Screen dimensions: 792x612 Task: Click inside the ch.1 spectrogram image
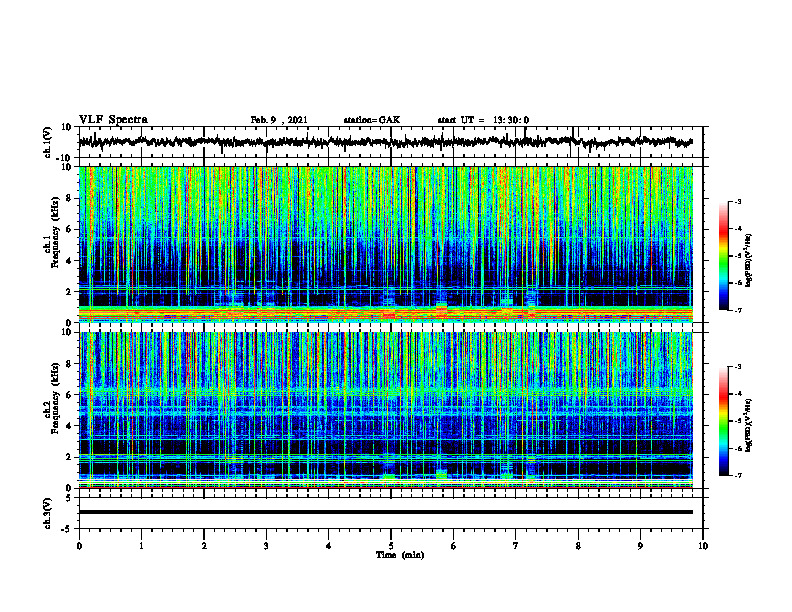386,244
